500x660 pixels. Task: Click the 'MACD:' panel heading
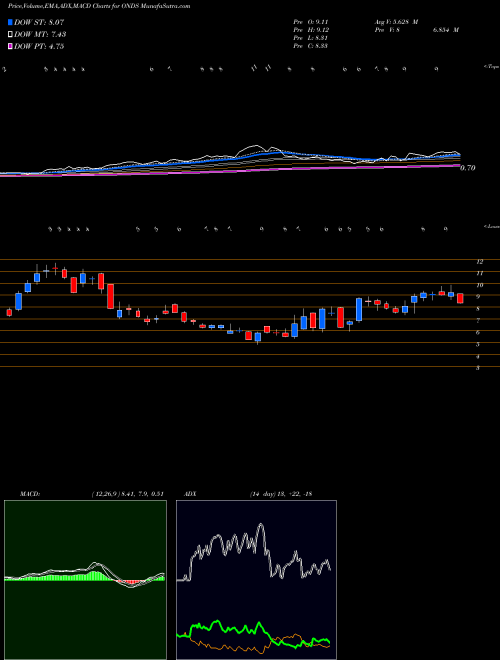coord(30,494)
